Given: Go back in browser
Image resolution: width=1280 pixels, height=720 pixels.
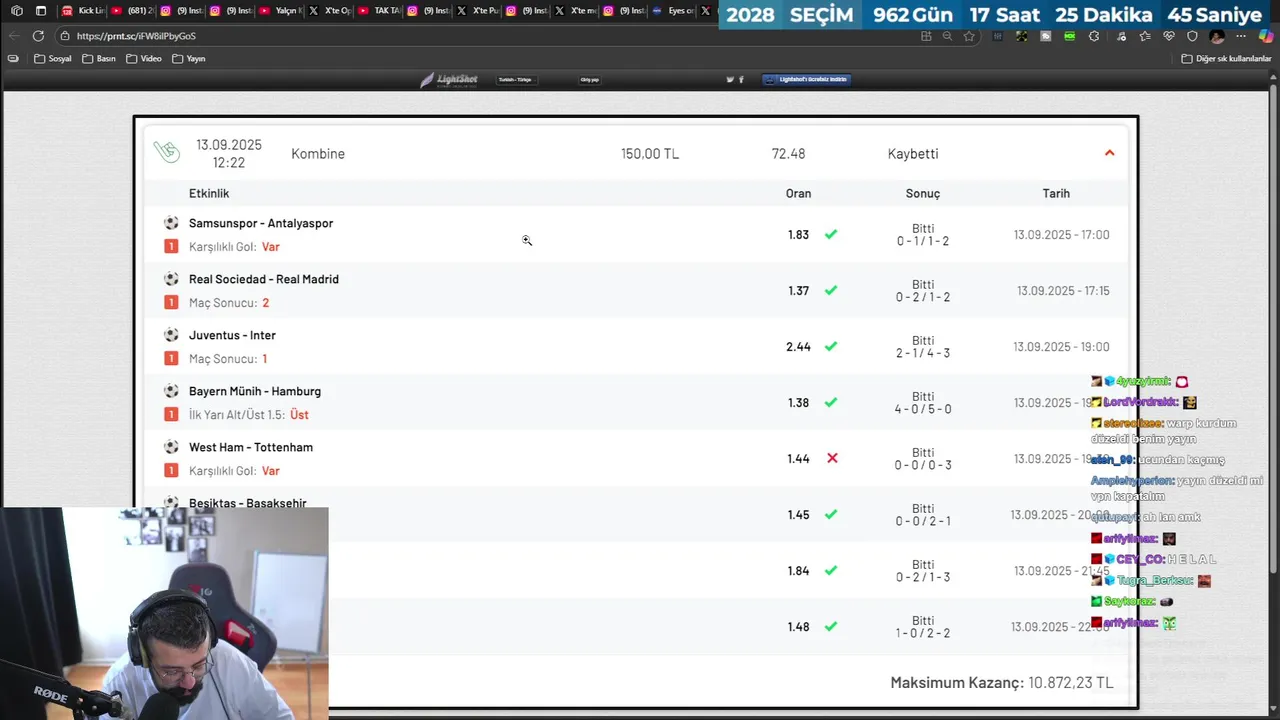Looking at the screenshot, I should pos(14,36).
